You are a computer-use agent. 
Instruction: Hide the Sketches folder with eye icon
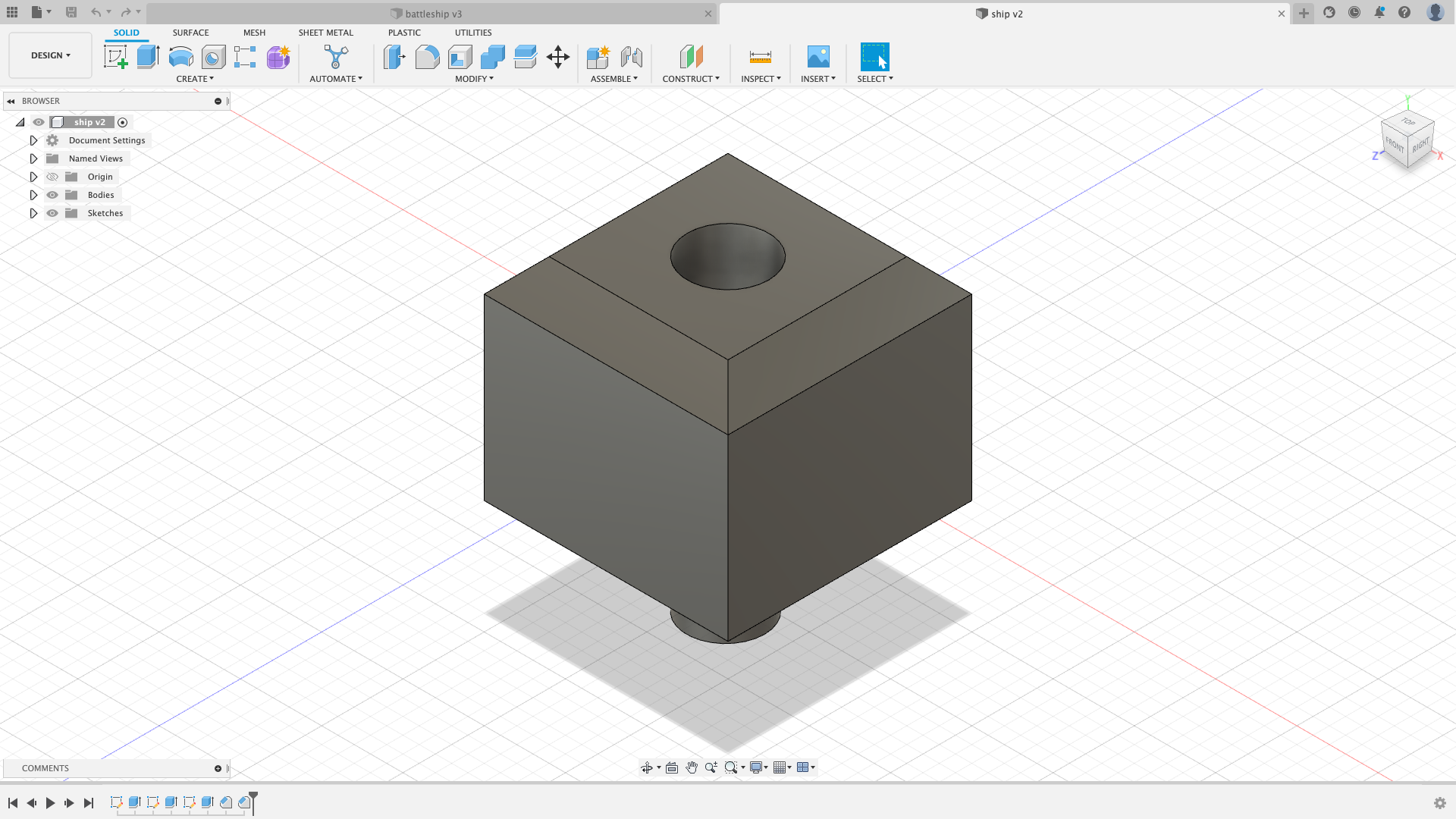52,213
